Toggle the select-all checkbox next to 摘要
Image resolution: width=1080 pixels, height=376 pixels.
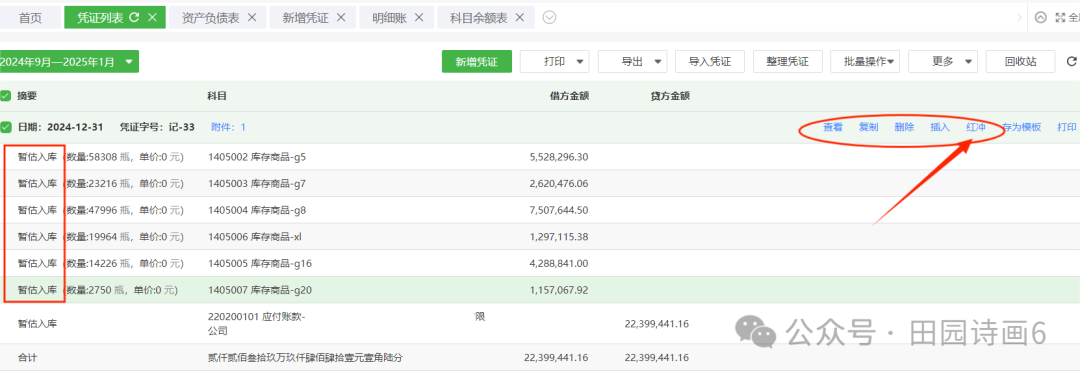tap(6, 96)
